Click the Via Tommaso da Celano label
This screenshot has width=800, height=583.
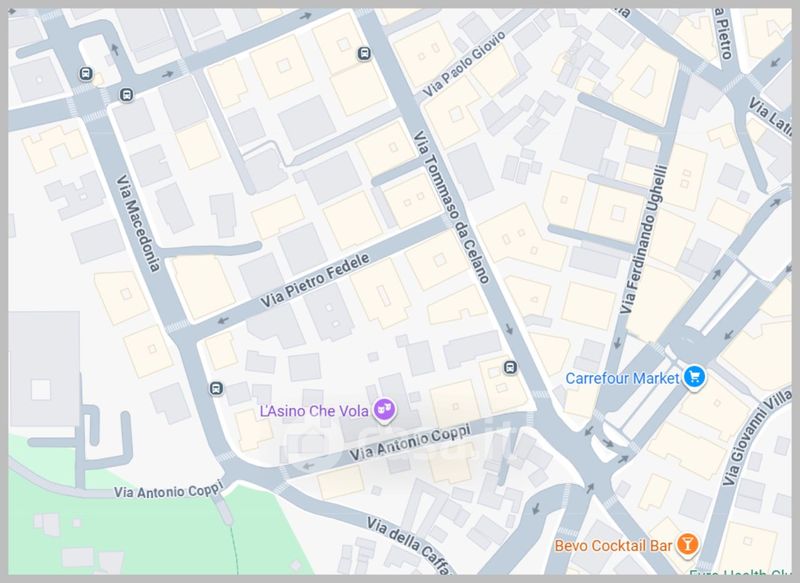click(451, 207)
